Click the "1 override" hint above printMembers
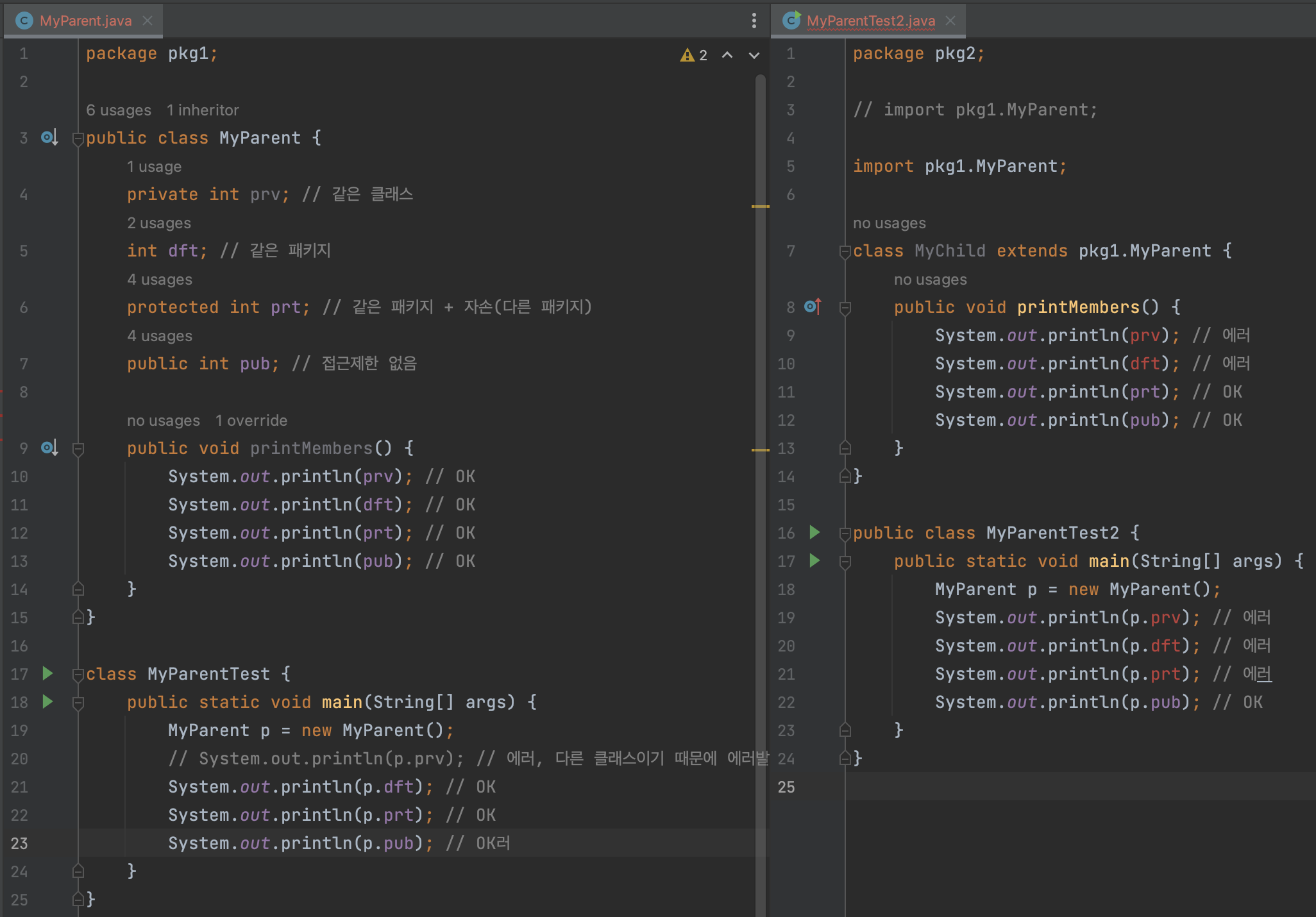1316x917 pixels. 251,421
